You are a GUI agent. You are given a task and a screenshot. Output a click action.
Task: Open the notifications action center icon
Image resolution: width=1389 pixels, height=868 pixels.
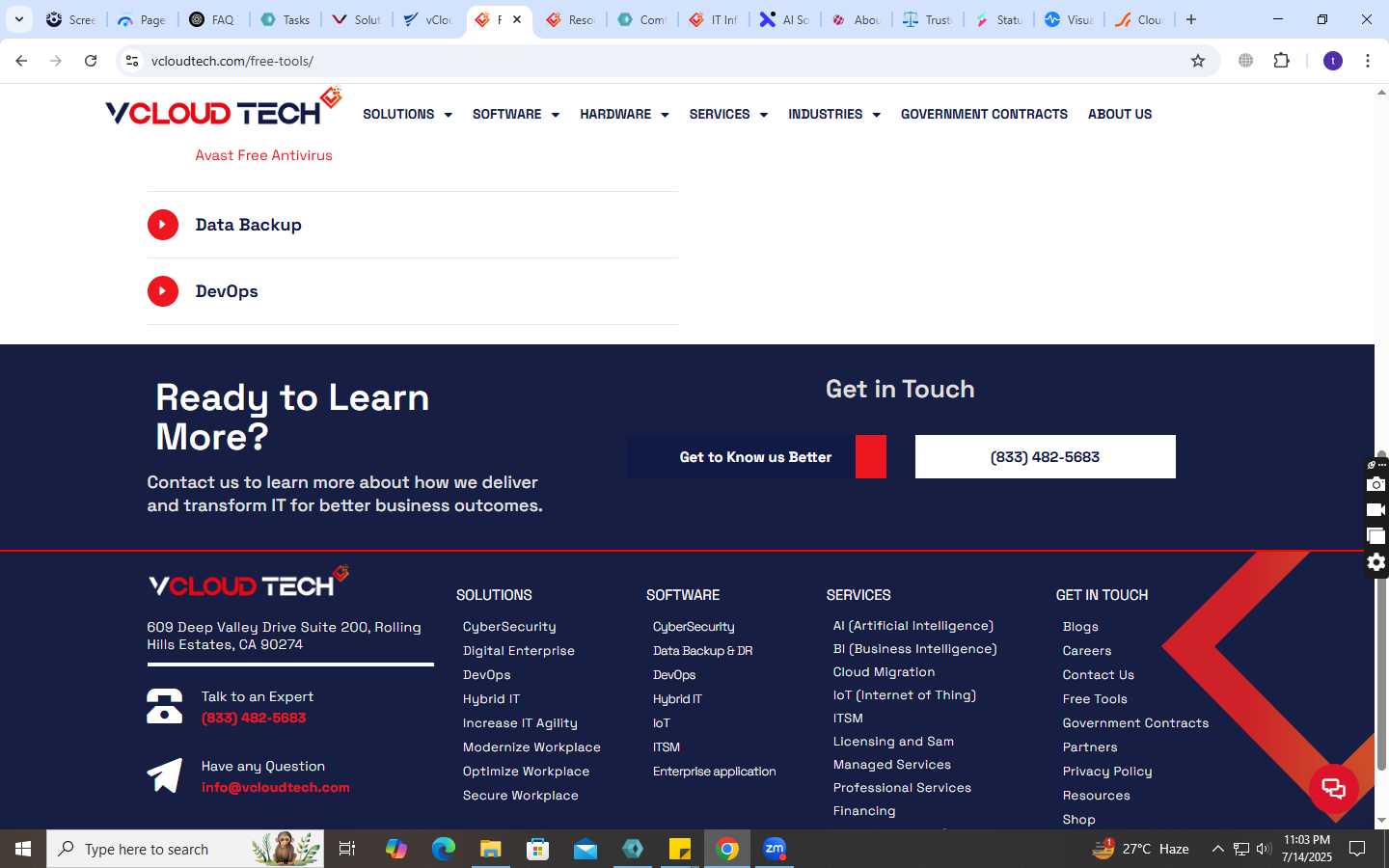tap(1357, 849)
